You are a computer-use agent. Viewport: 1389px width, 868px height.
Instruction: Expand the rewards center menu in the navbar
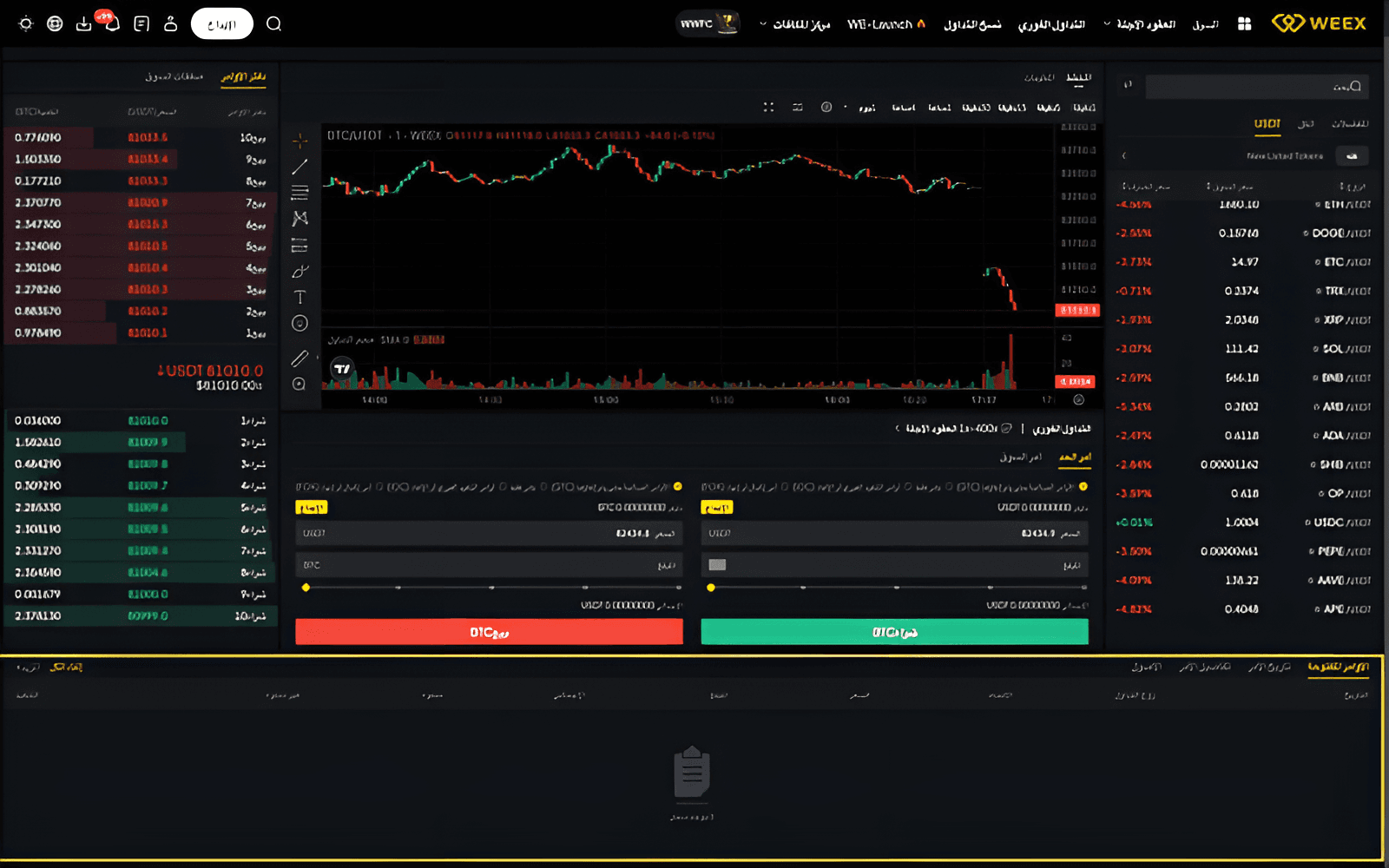click(x=794, y=24)
